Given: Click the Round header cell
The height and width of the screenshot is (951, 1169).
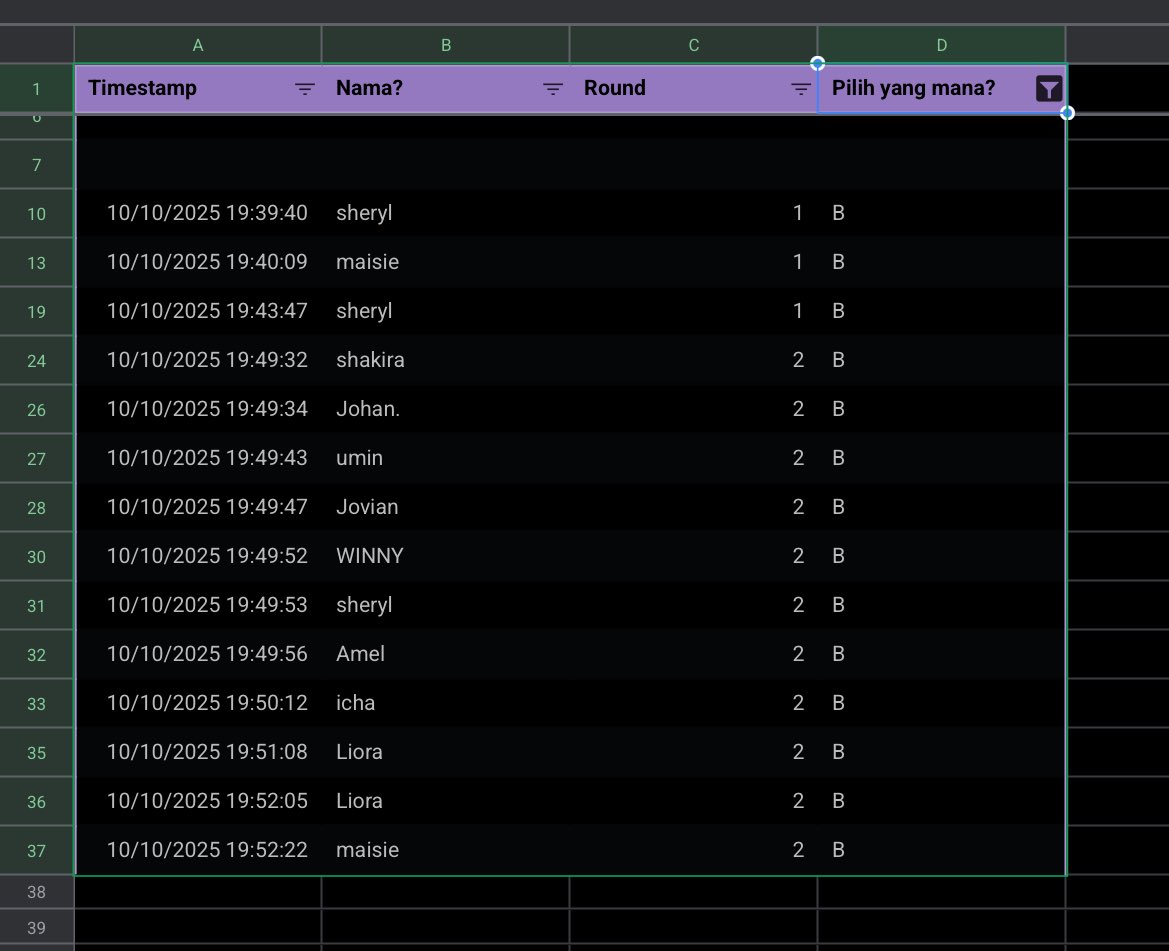Looking at the screenshot, I should coord(693,89).
